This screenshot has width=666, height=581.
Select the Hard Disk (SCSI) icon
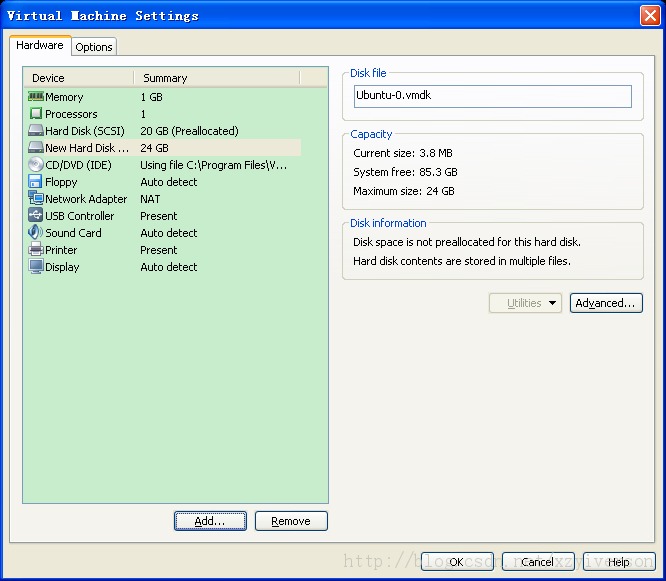(x=36, y=131)
